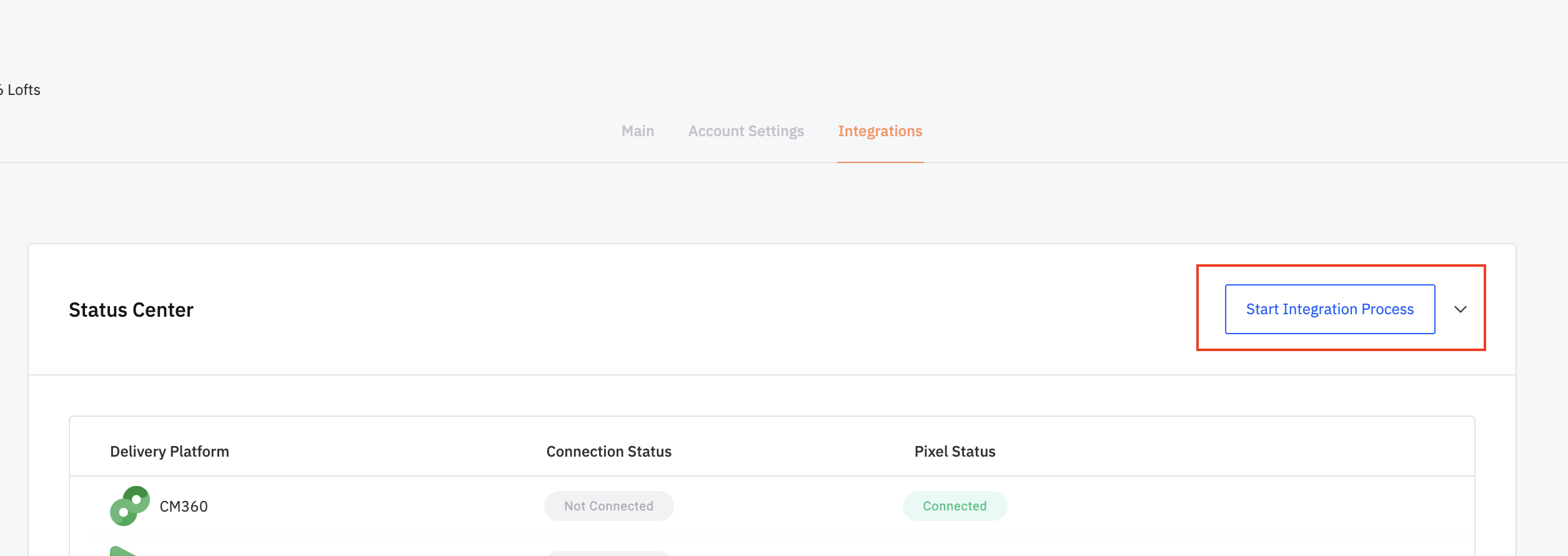Screen dimensions: 1568x556
Task: Select the Integrations tab
Action: tap(880, 131)
